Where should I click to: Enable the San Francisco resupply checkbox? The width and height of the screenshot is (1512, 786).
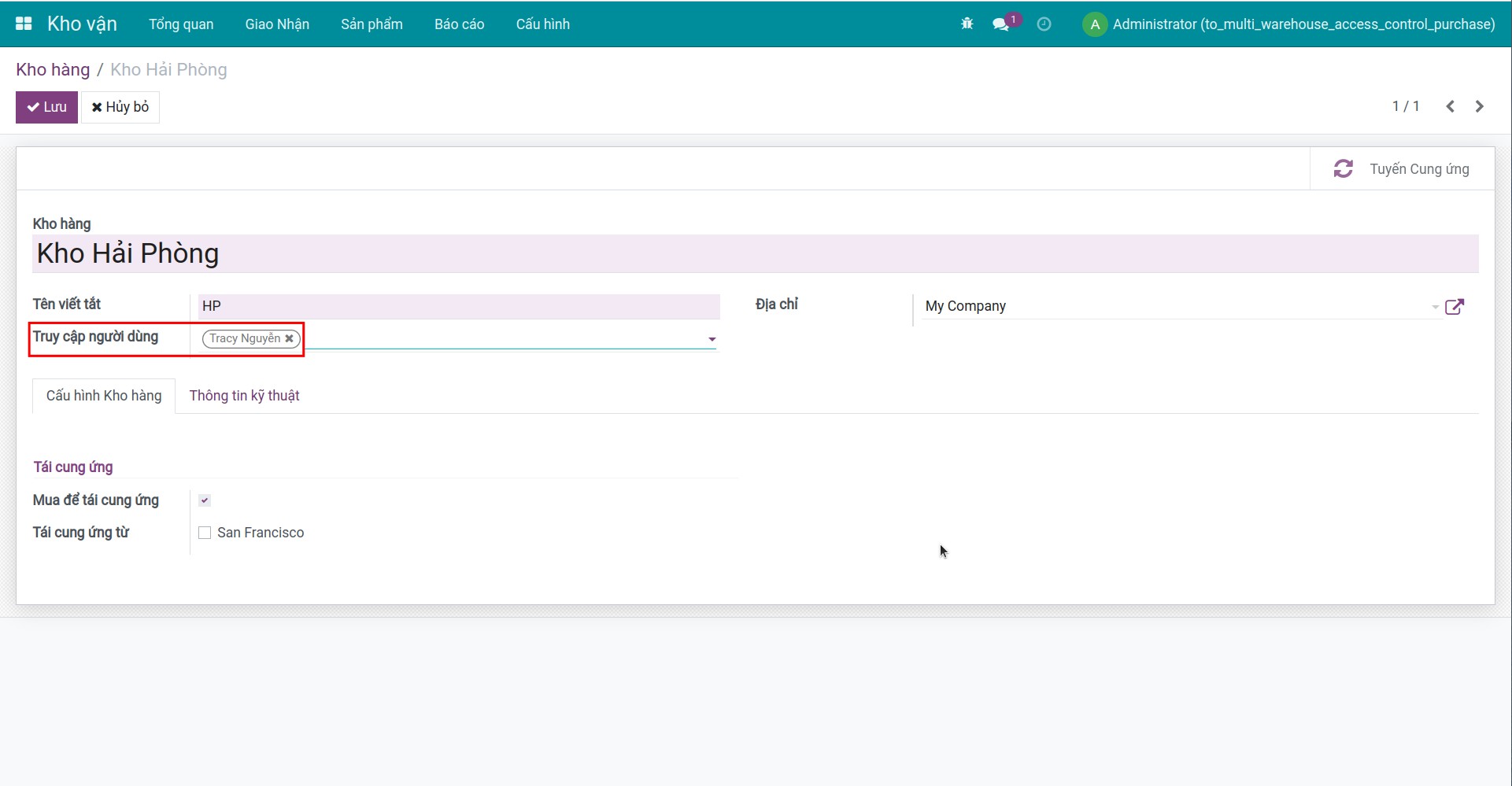click(x=205, y=533)
